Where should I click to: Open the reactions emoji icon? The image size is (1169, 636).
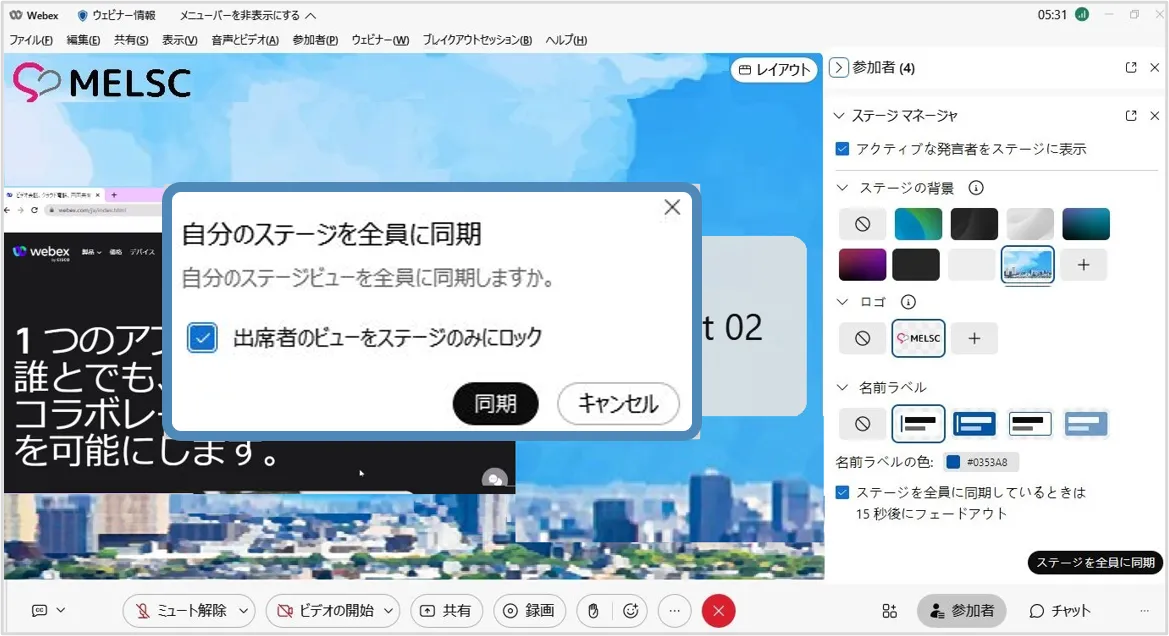[631, 611]
